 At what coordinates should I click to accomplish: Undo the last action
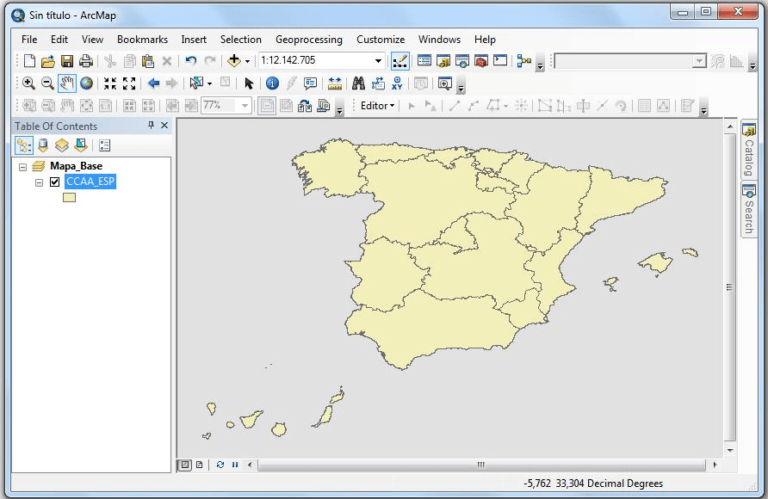pos(191,61)
